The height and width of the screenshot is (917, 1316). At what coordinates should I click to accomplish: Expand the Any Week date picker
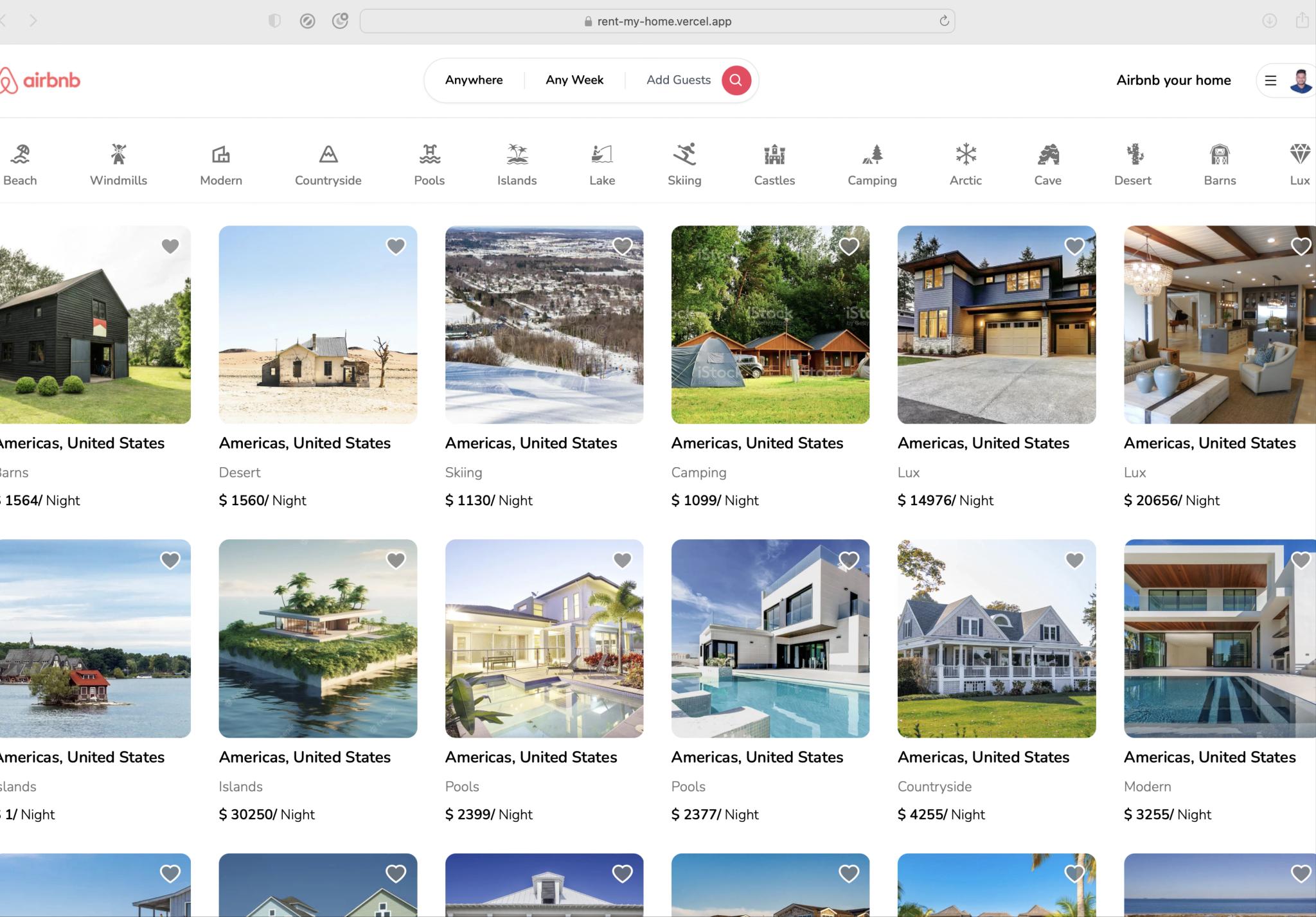pyautogui.click(x=574, y=80)
